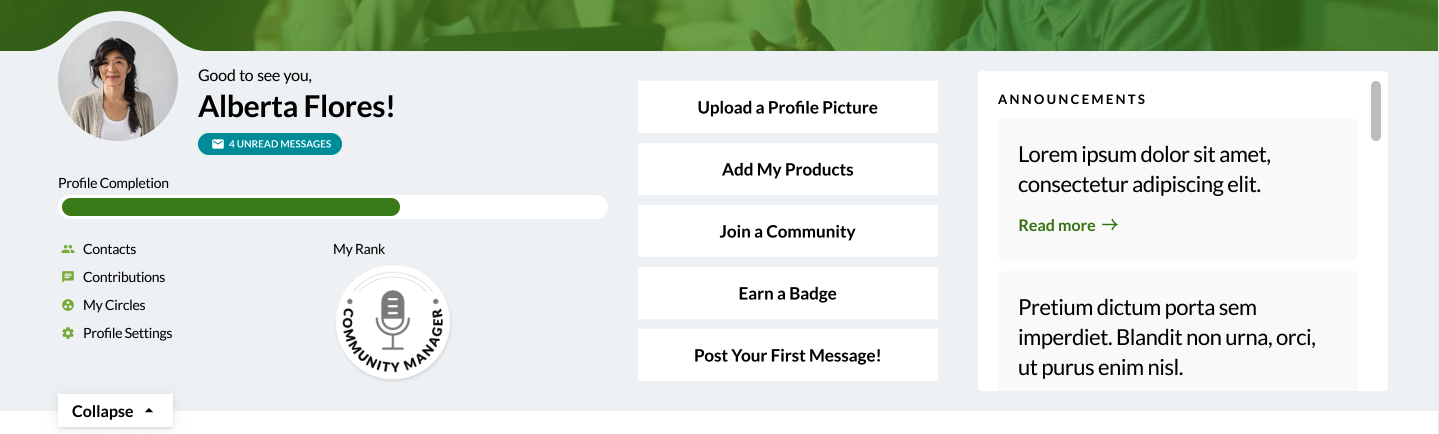Screen dimensions: 1439x434
Task: Click the Community Manager rank badge
Action: click(393, 323)
